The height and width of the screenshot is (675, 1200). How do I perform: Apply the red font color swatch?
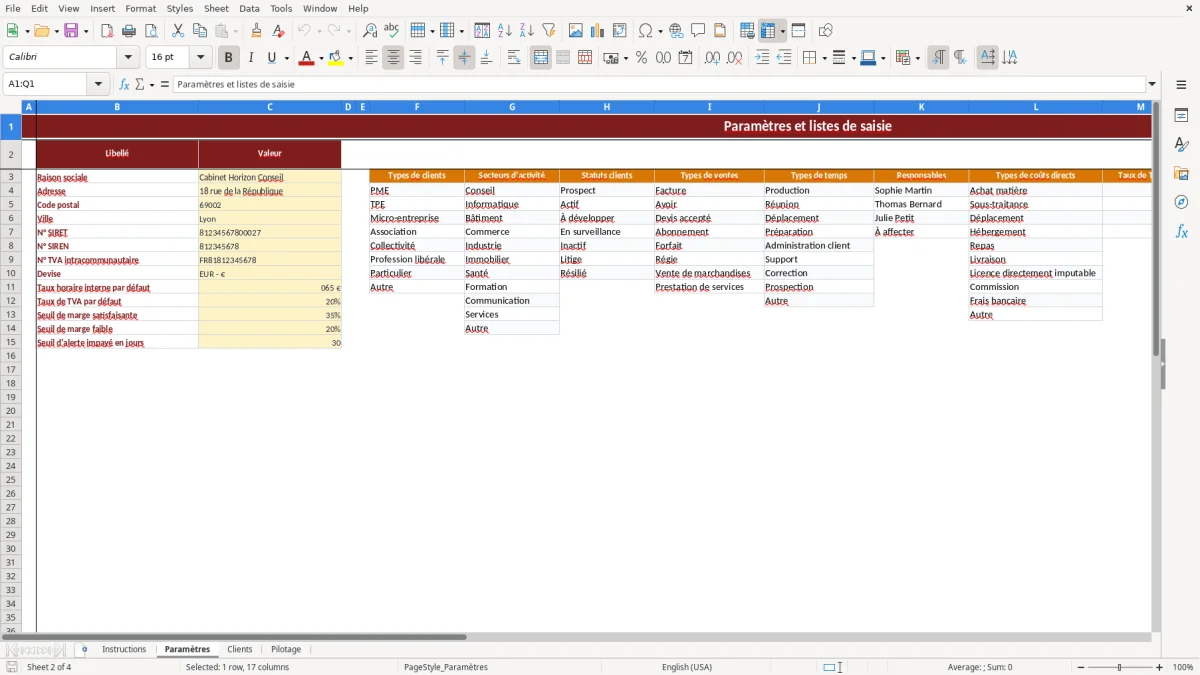(x=306, y=58)
